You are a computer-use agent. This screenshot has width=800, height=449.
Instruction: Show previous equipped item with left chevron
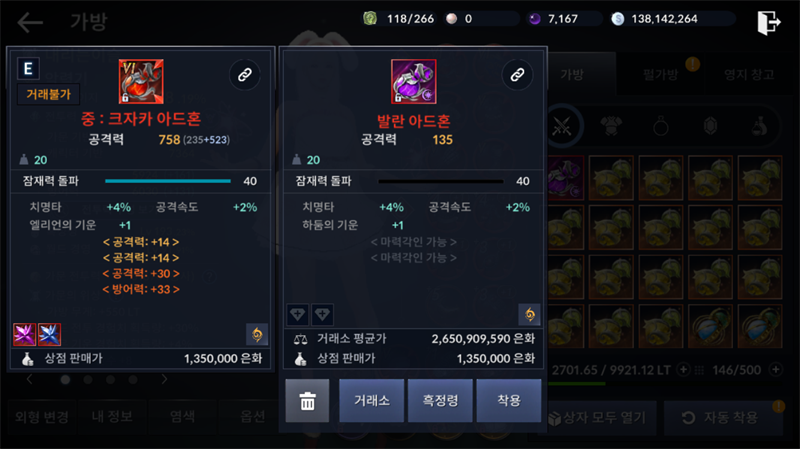coord(30,379)
